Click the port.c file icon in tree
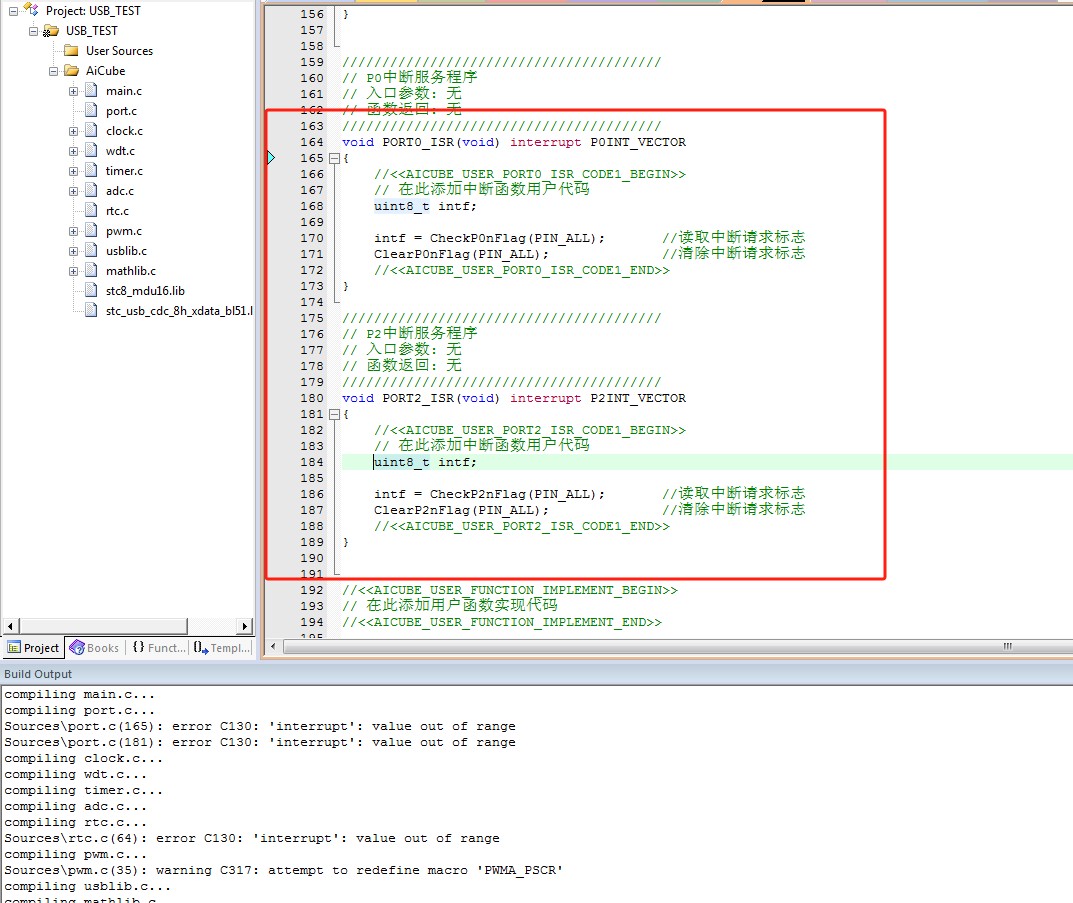 (91, 111)
